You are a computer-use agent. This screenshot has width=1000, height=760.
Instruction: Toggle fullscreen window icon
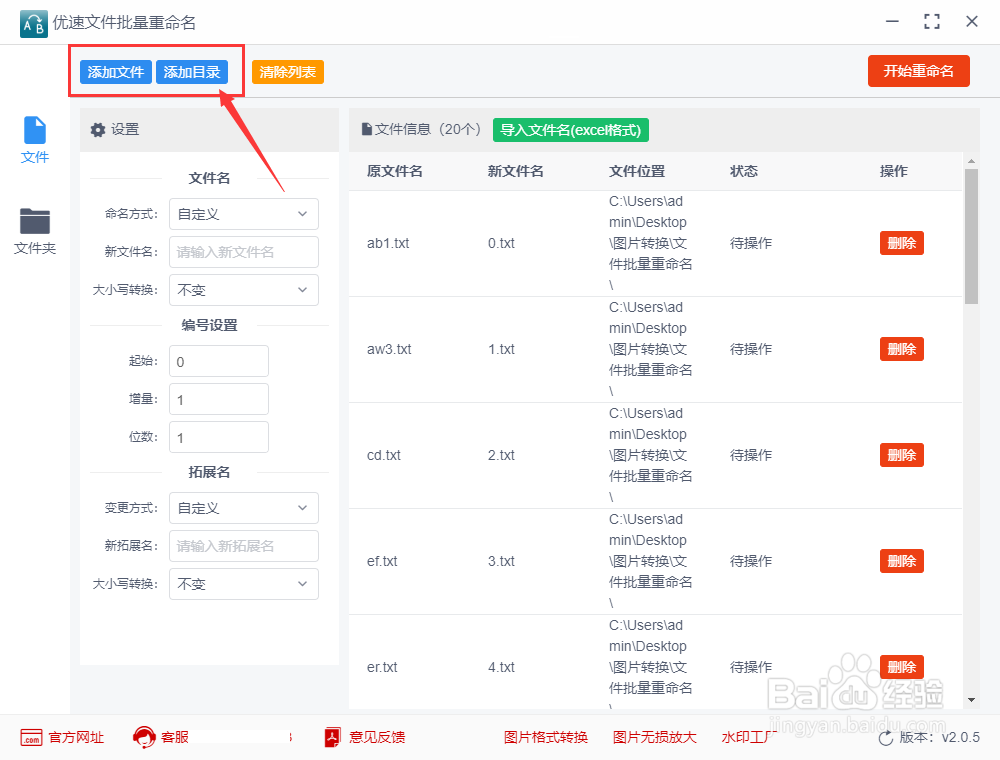click(932, 22)
